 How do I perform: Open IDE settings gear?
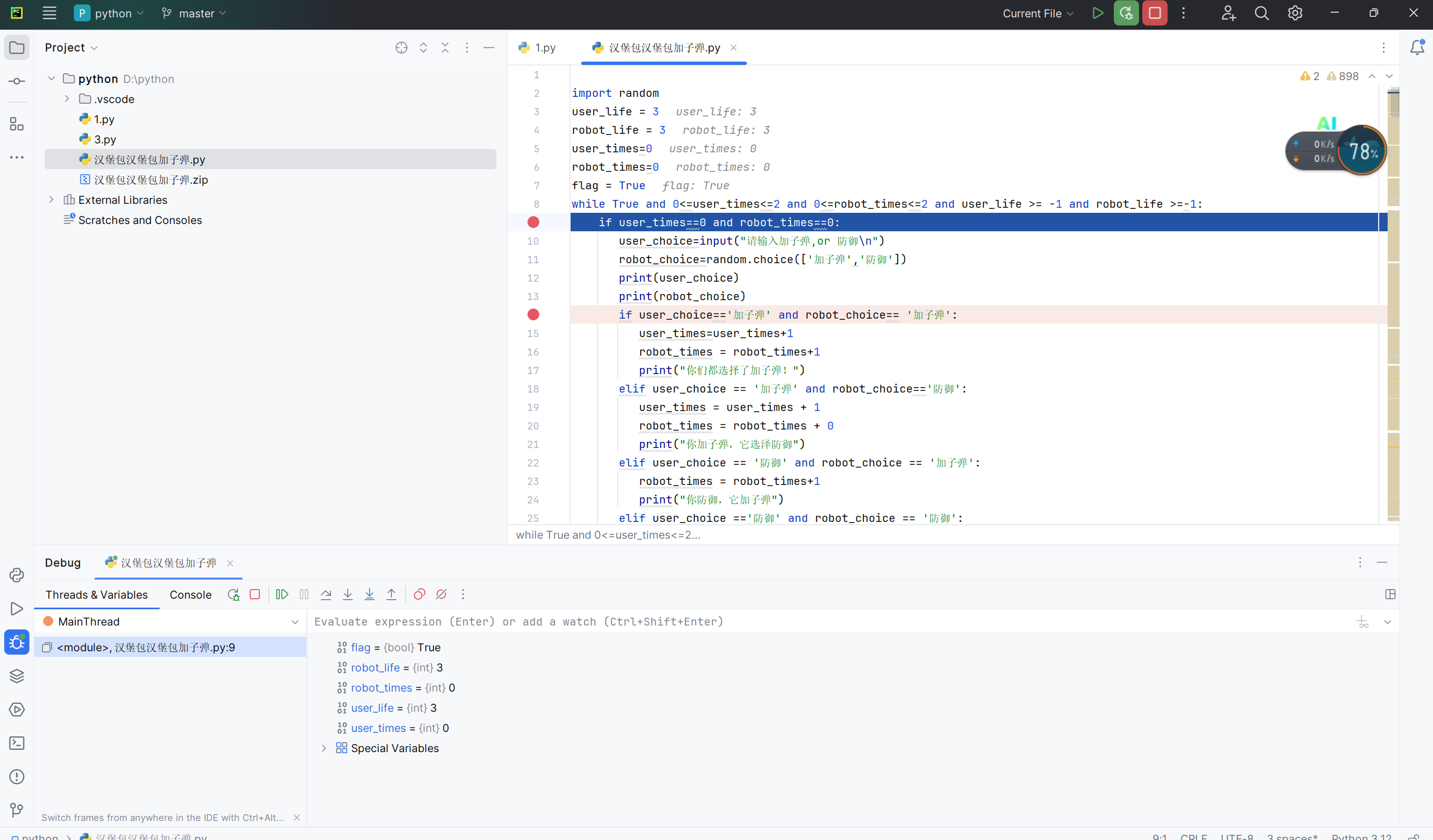coord(1295,13)
